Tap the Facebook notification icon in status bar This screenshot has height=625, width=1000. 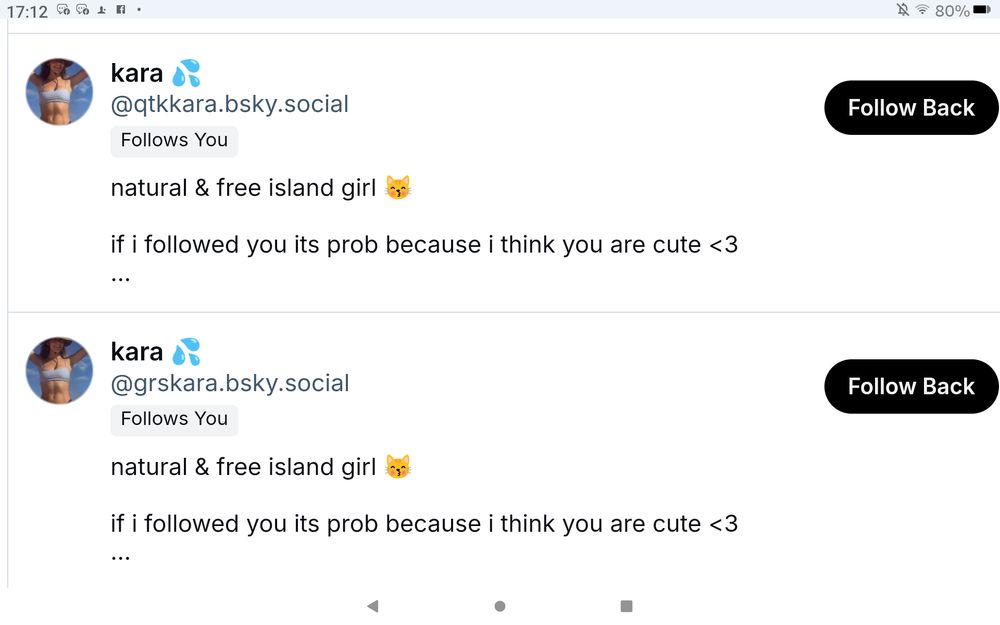click(121, 10)
